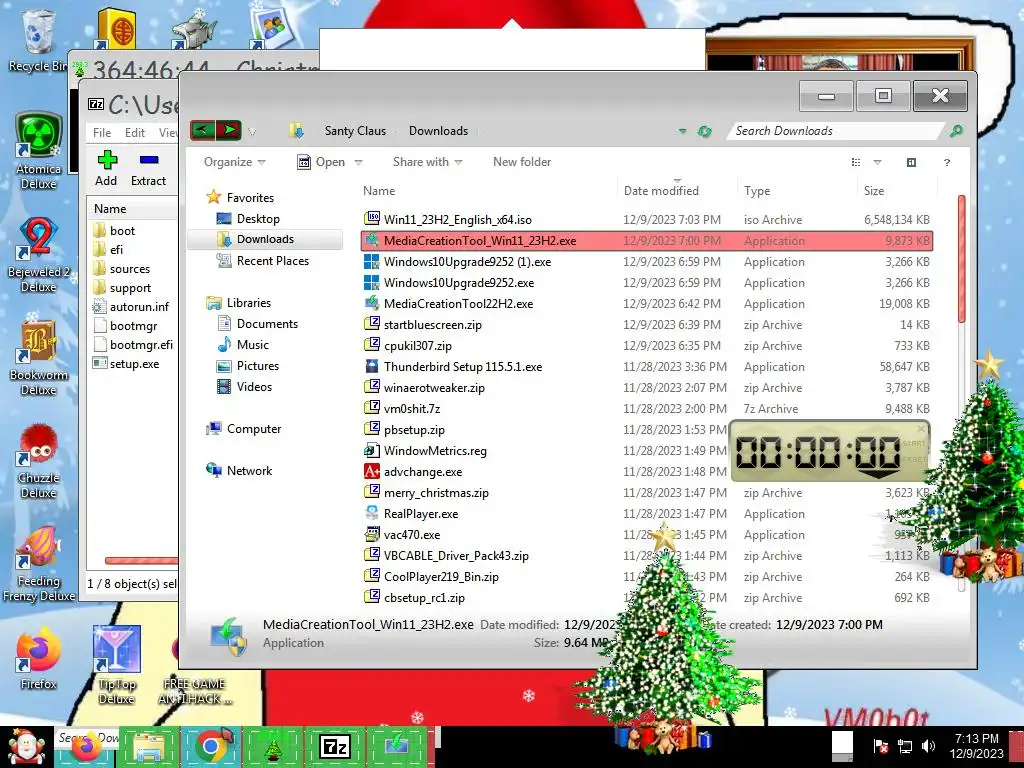Screen dimensions: 1024x768
Task: Click the Action Center flag tray icon
Action: [880, 746]
